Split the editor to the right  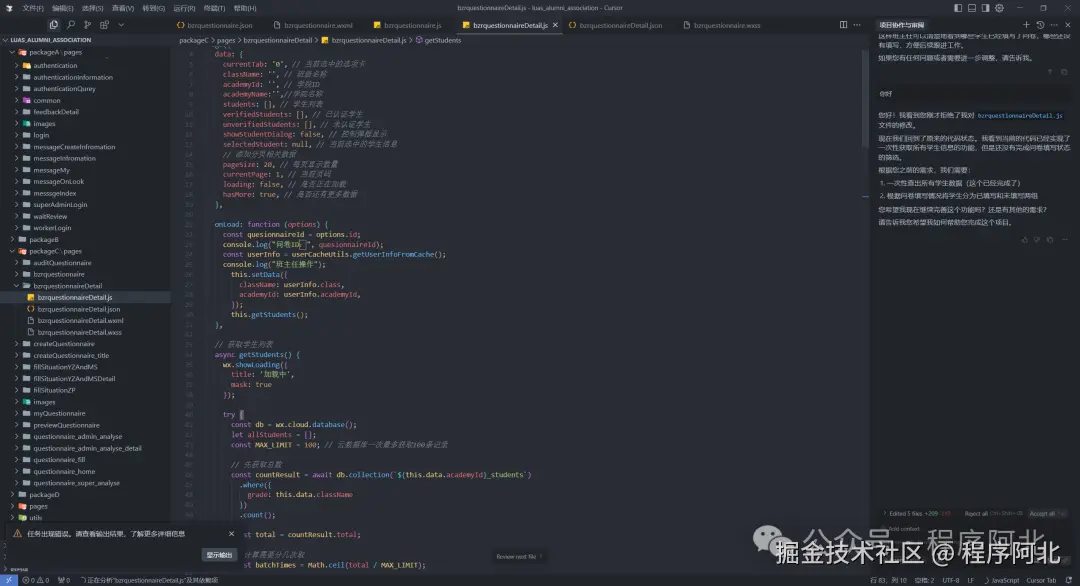(843, 25)
